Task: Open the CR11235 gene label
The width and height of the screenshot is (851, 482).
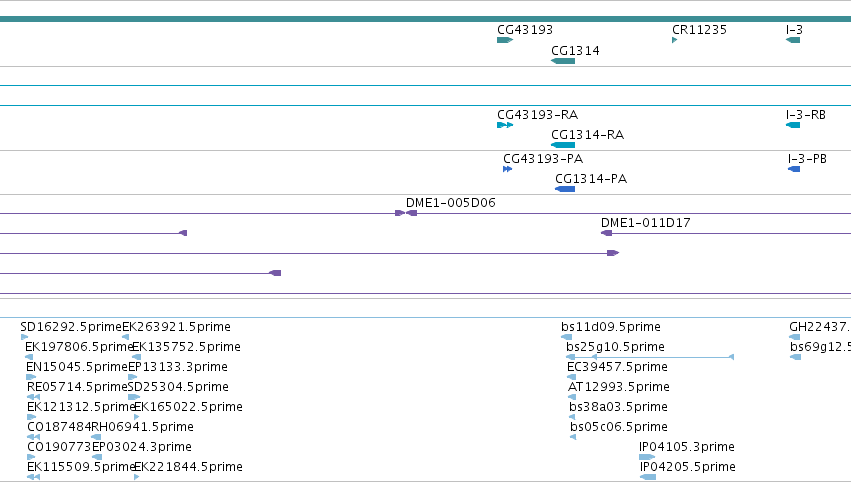Action: (x=699, y=30)
